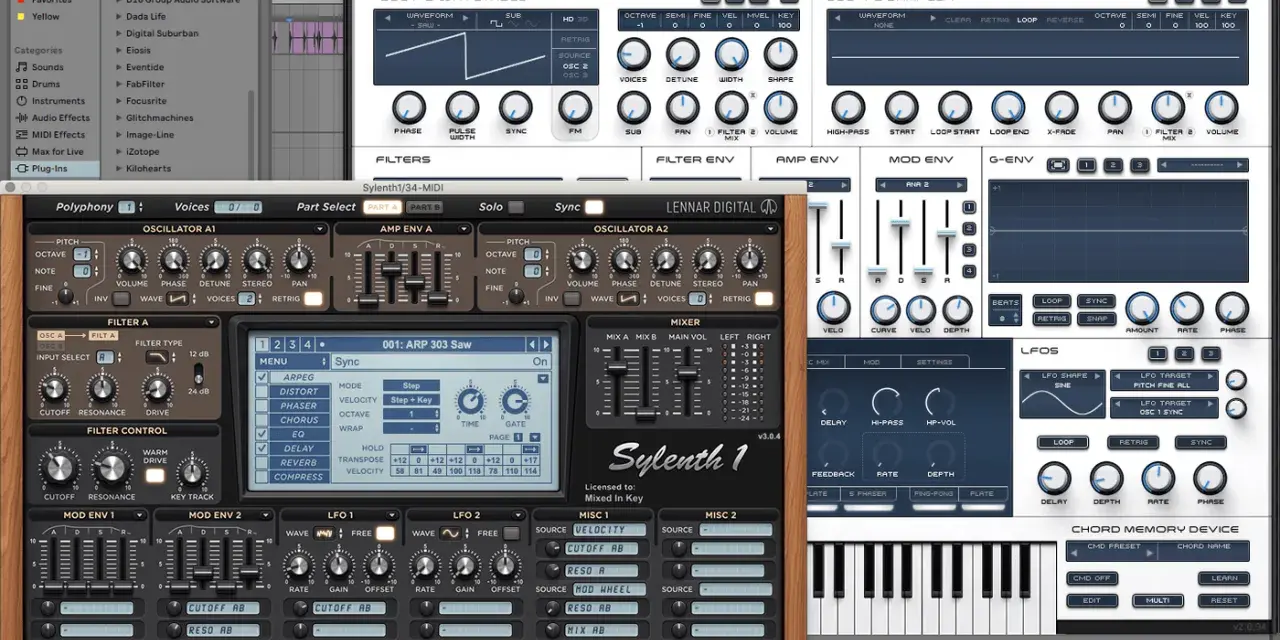
Task: Click the square sub waveform icon
Action: (x=495, y=24)
